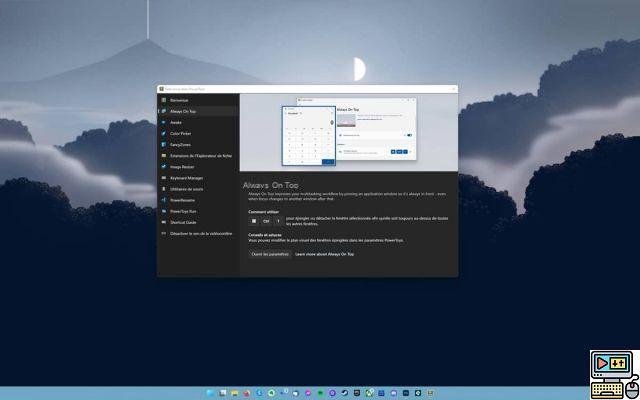Open the Windows Start menu in the taskbar
The image size is (640, 400).
211,393
